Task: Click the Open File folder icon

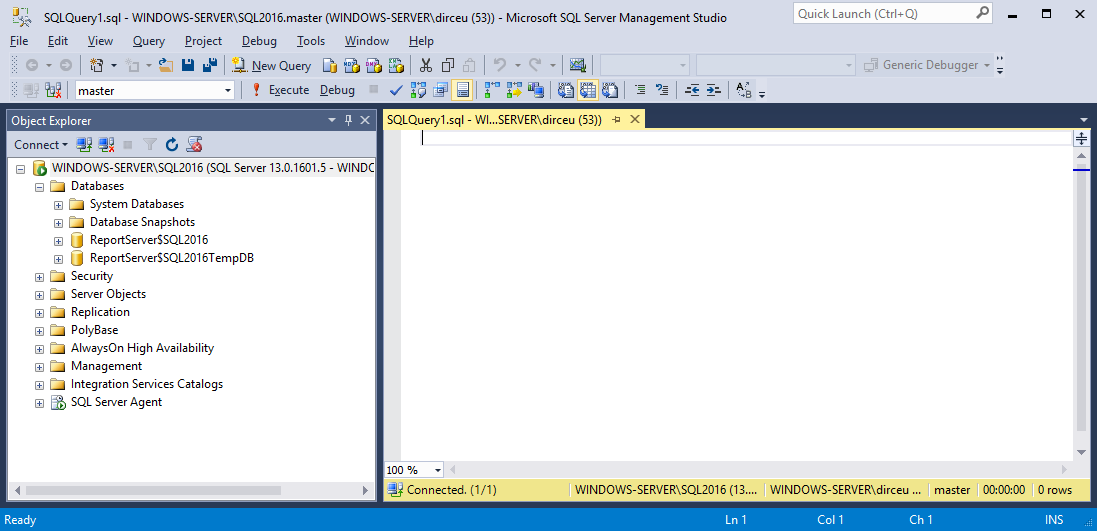Action: coord(166,65)
